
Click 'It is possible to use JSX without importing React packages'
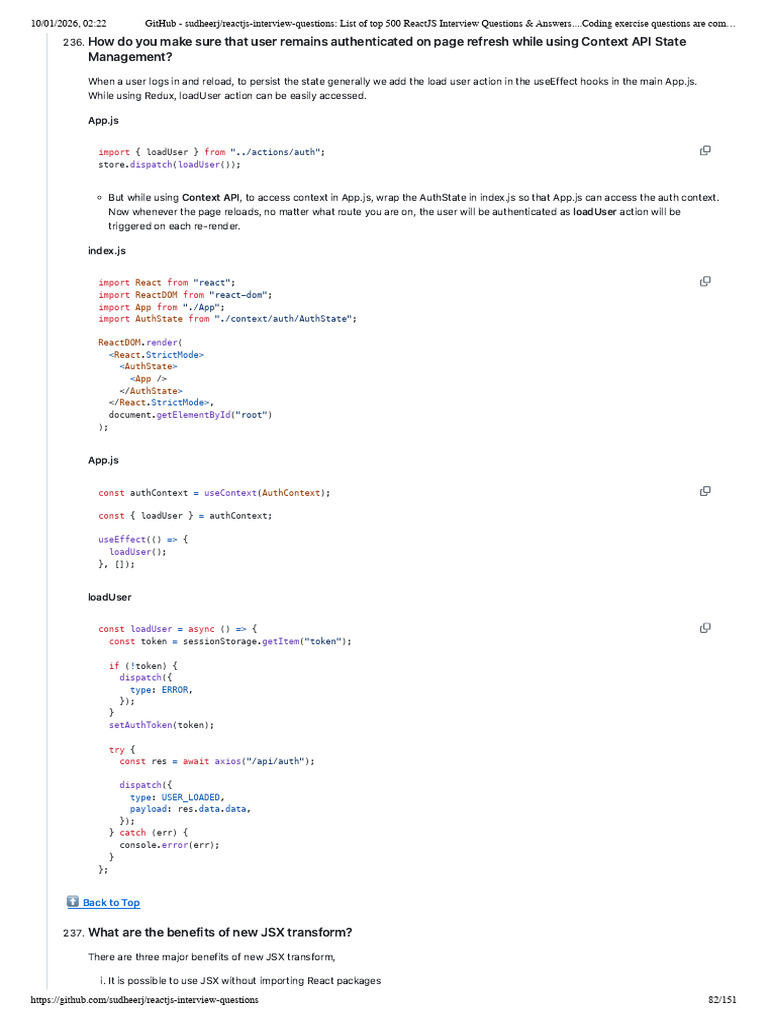[x=244, y=981]
